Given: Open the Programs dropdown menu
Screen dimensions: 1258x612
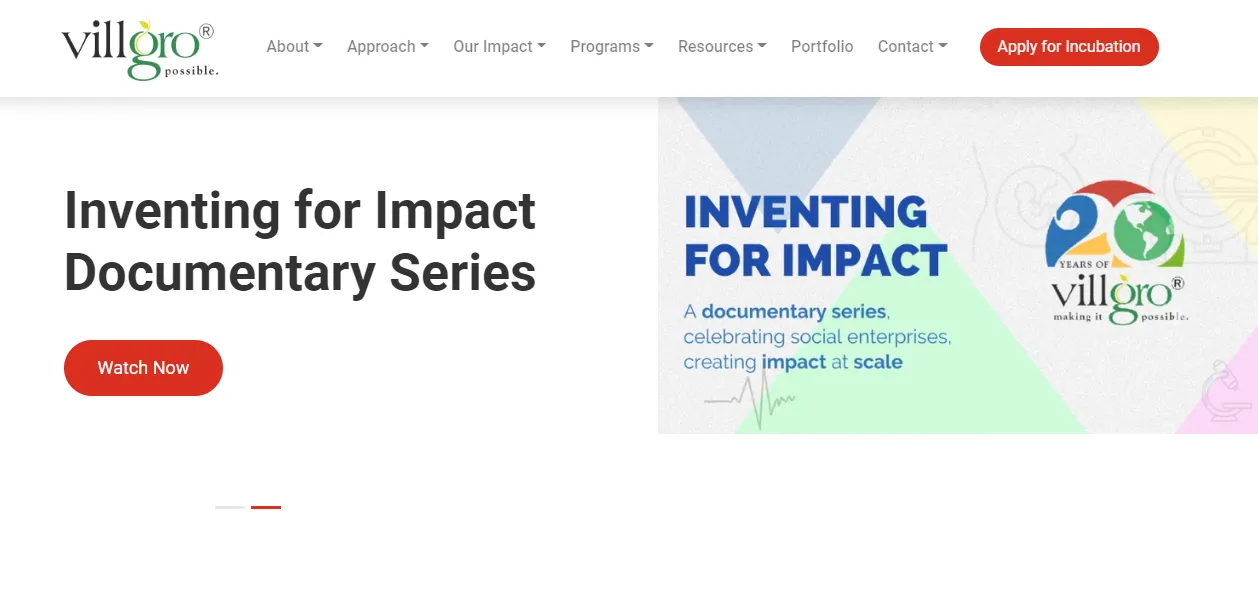Looking at the screenshot, I should (x=611, y=47).
